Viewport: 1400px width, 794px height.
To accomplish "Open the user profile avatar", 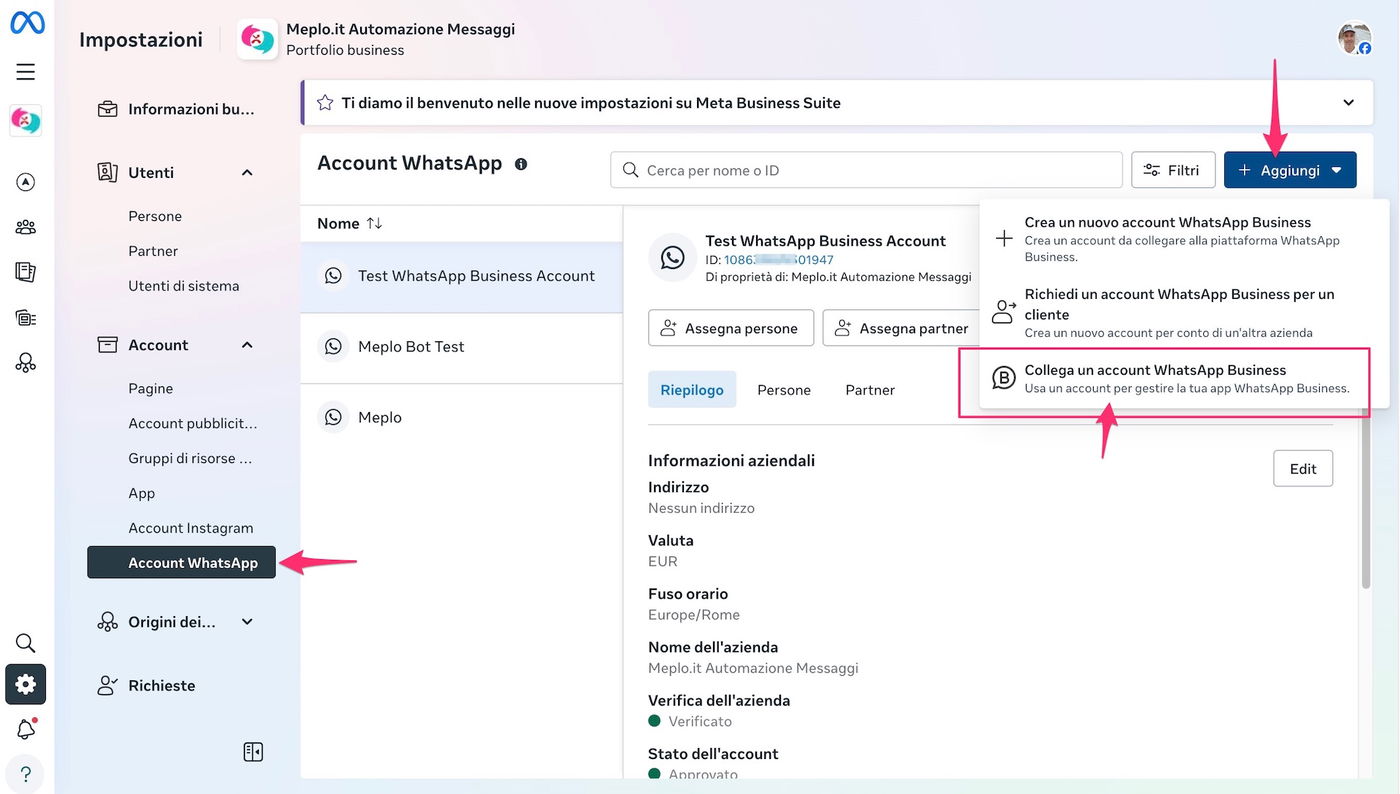I will click(1354, 39).
